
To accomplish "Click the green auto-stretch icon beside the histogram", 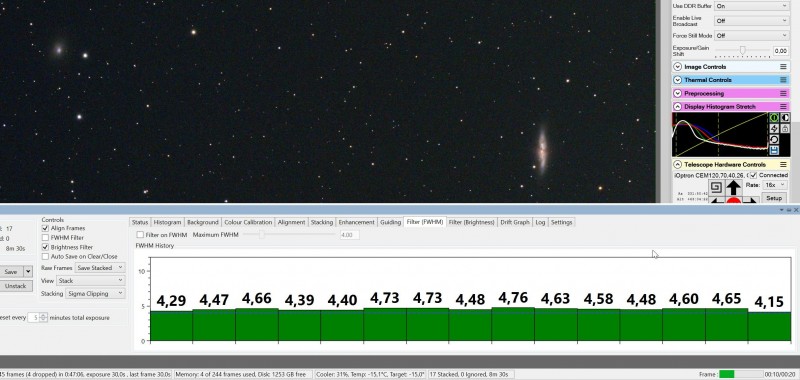I will click(773, 118).
